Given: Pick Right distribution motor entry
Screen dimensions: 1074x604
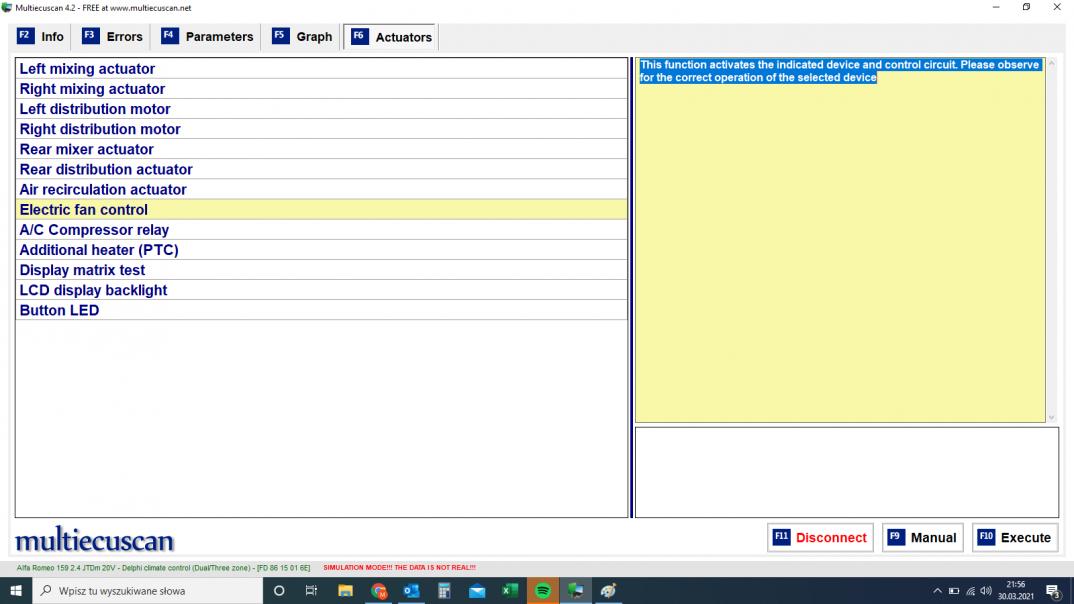Looking at the screenshot, I should (x=321, y=129).
